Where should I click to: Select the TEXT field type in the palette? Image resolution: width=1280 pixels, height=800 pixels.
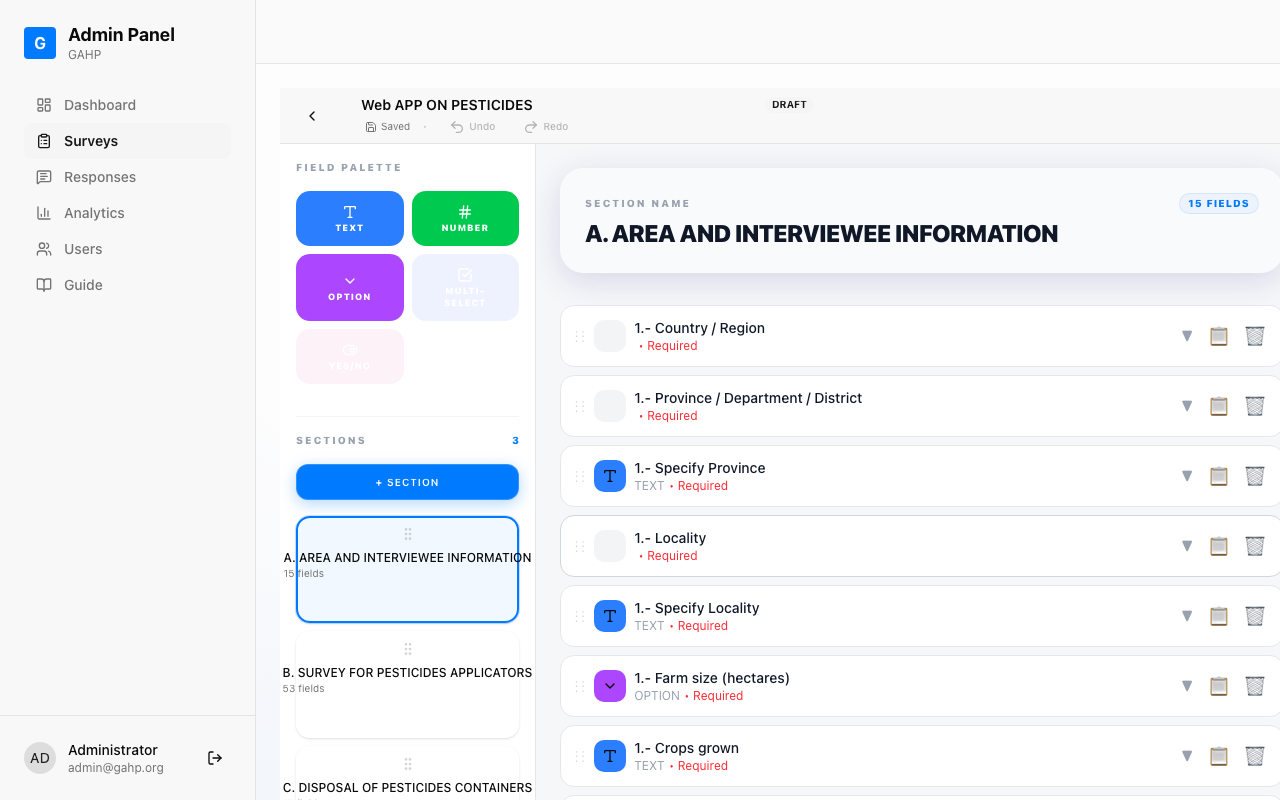[x=349, y=218]
